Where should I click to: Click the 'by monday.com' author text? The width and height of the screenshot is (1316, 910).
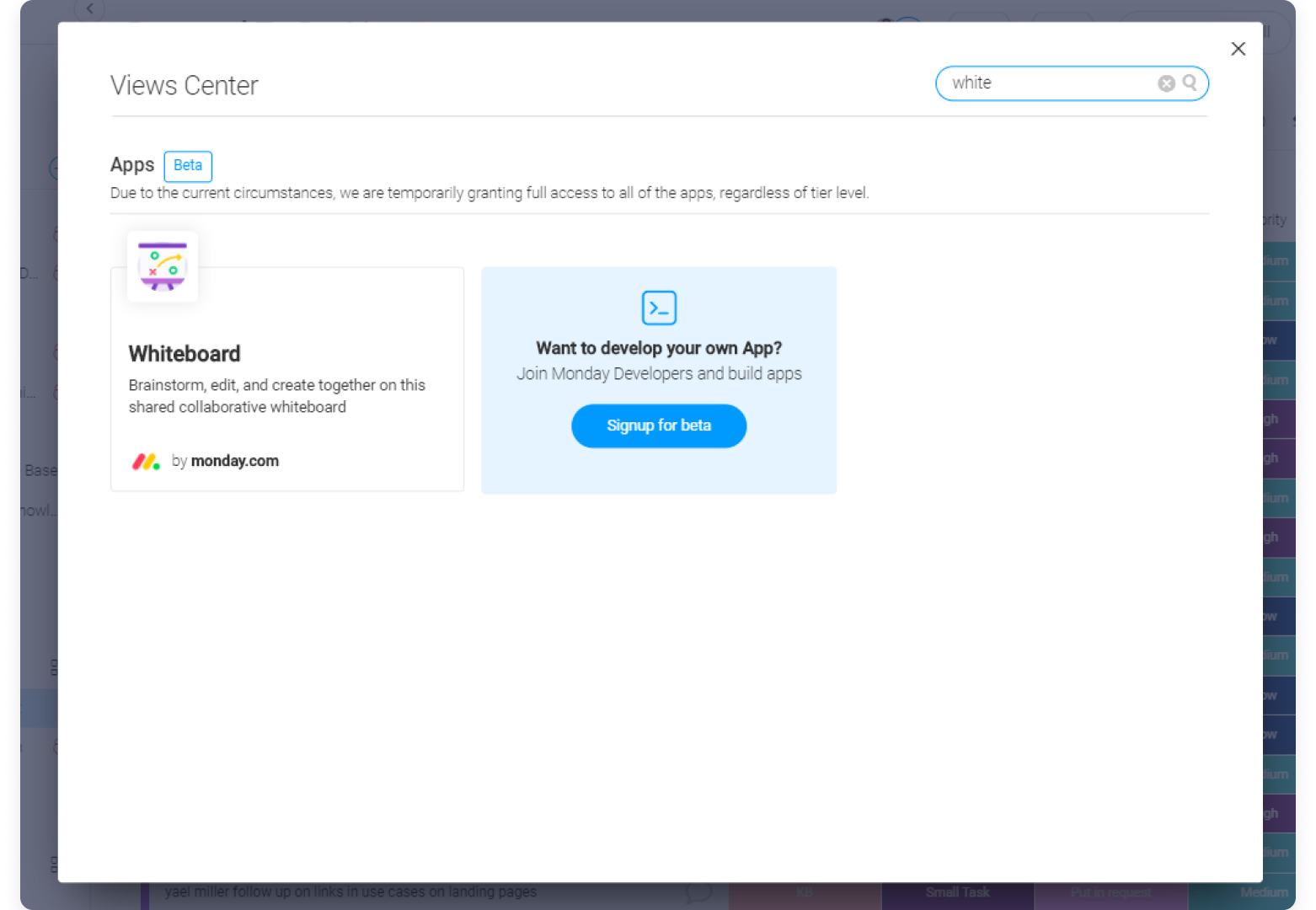click(225, 461)
